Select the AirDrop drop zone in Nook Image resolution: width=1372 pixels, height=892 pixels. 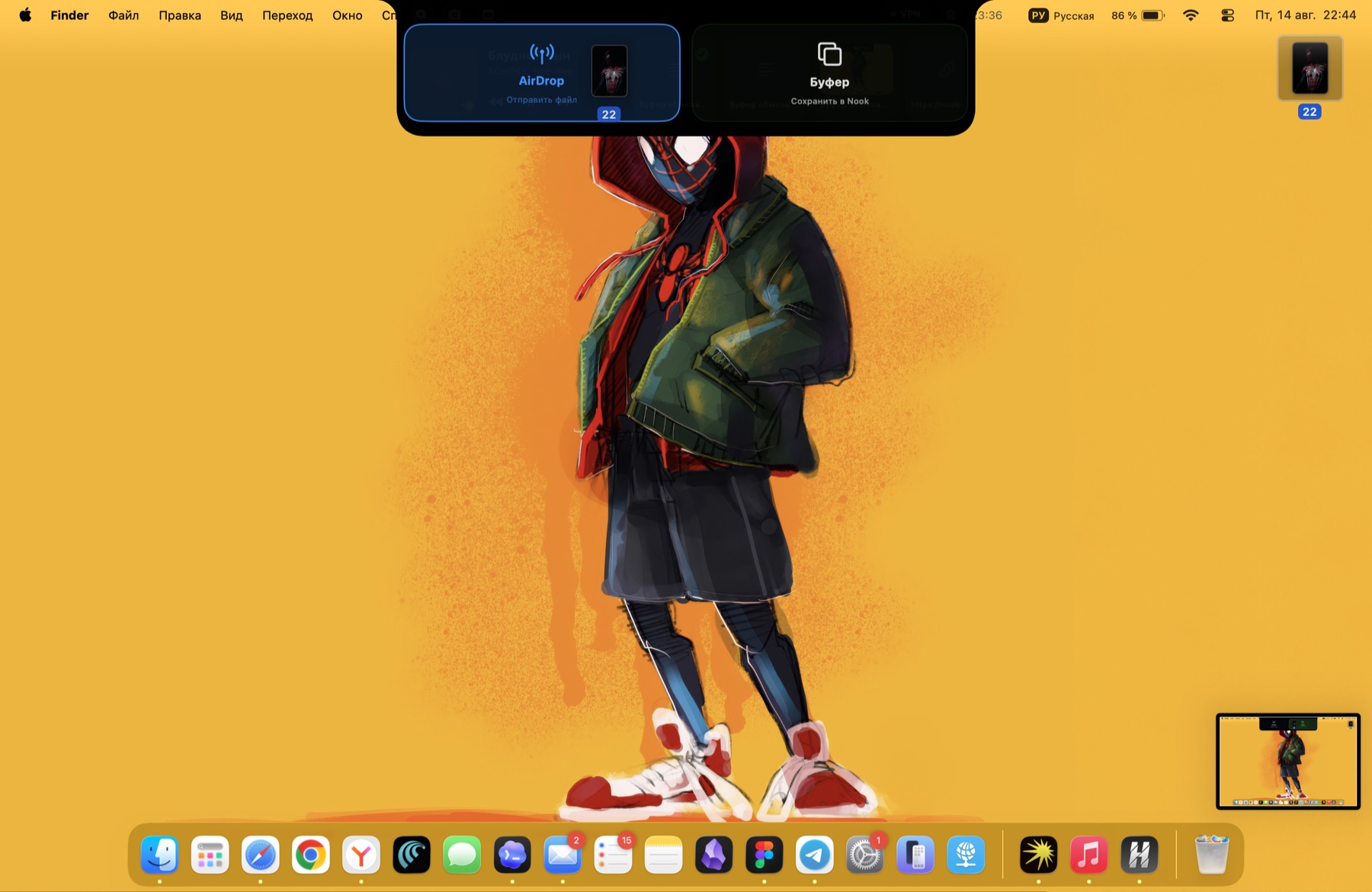(x=542, y=73)
